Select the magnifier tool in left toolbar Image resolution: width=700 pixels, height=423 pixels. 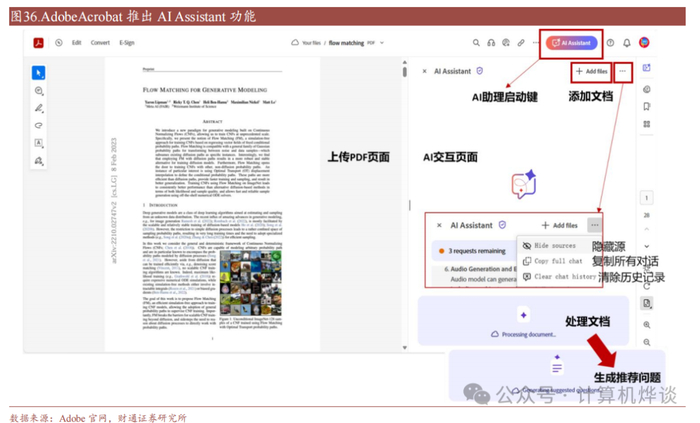pos(39,91)
